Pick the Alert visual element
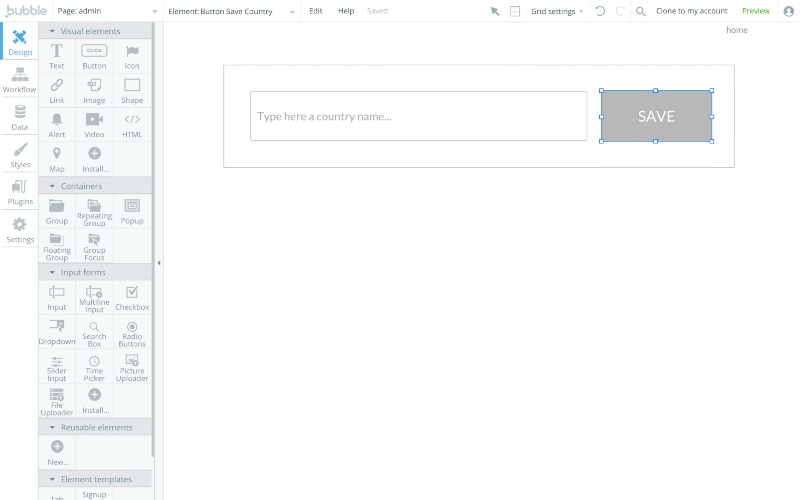This screenshot has width=800, height=500. (x=57, y=124)
